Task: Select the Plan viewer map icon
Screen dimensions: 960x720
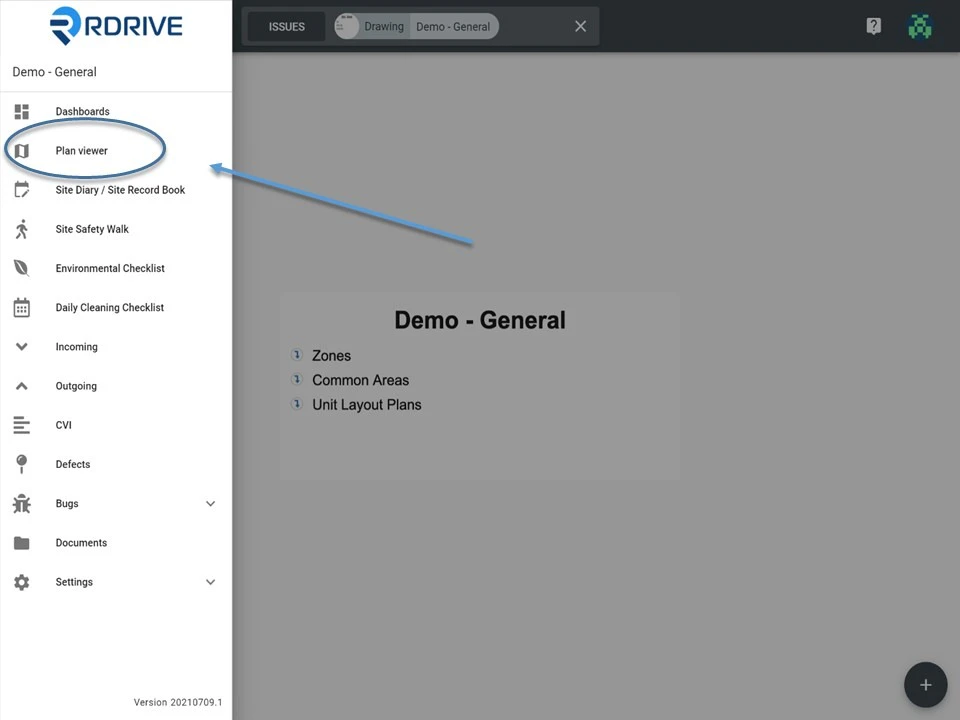Action: point(21,150)
